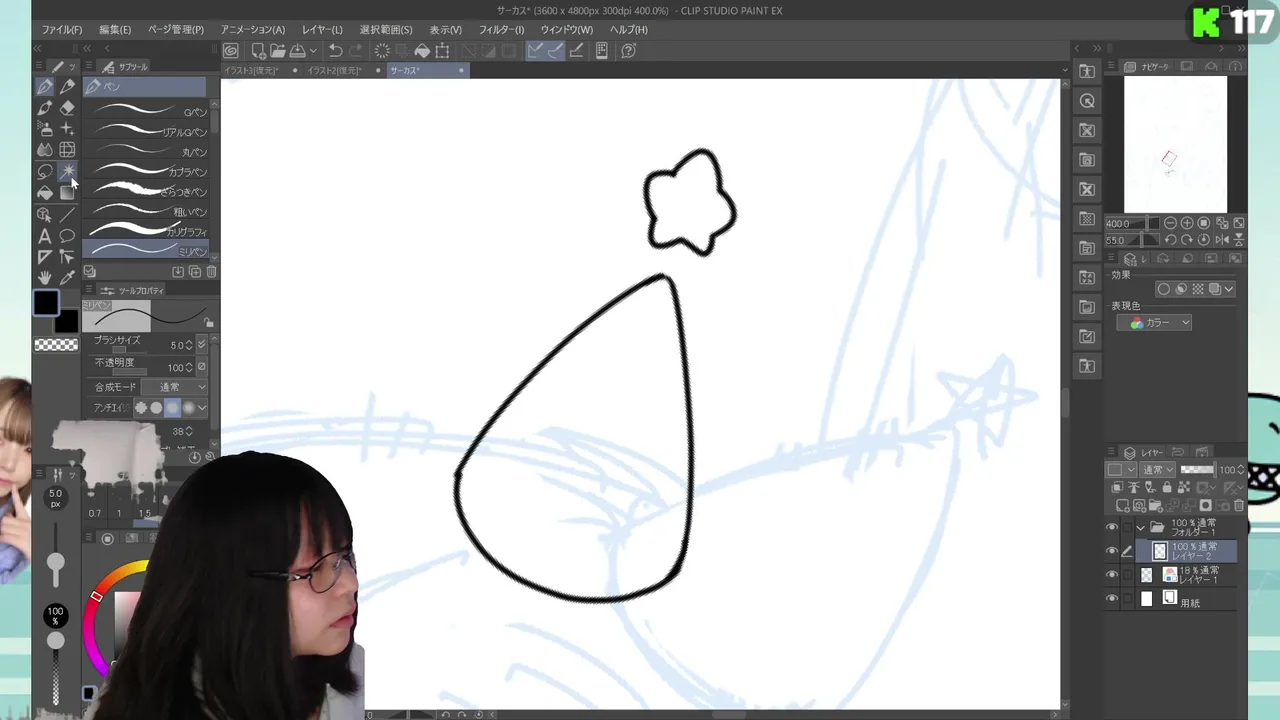Select the Airbrush tool
This screenshot has width=1280, height=720.
(x=45, y=129)
